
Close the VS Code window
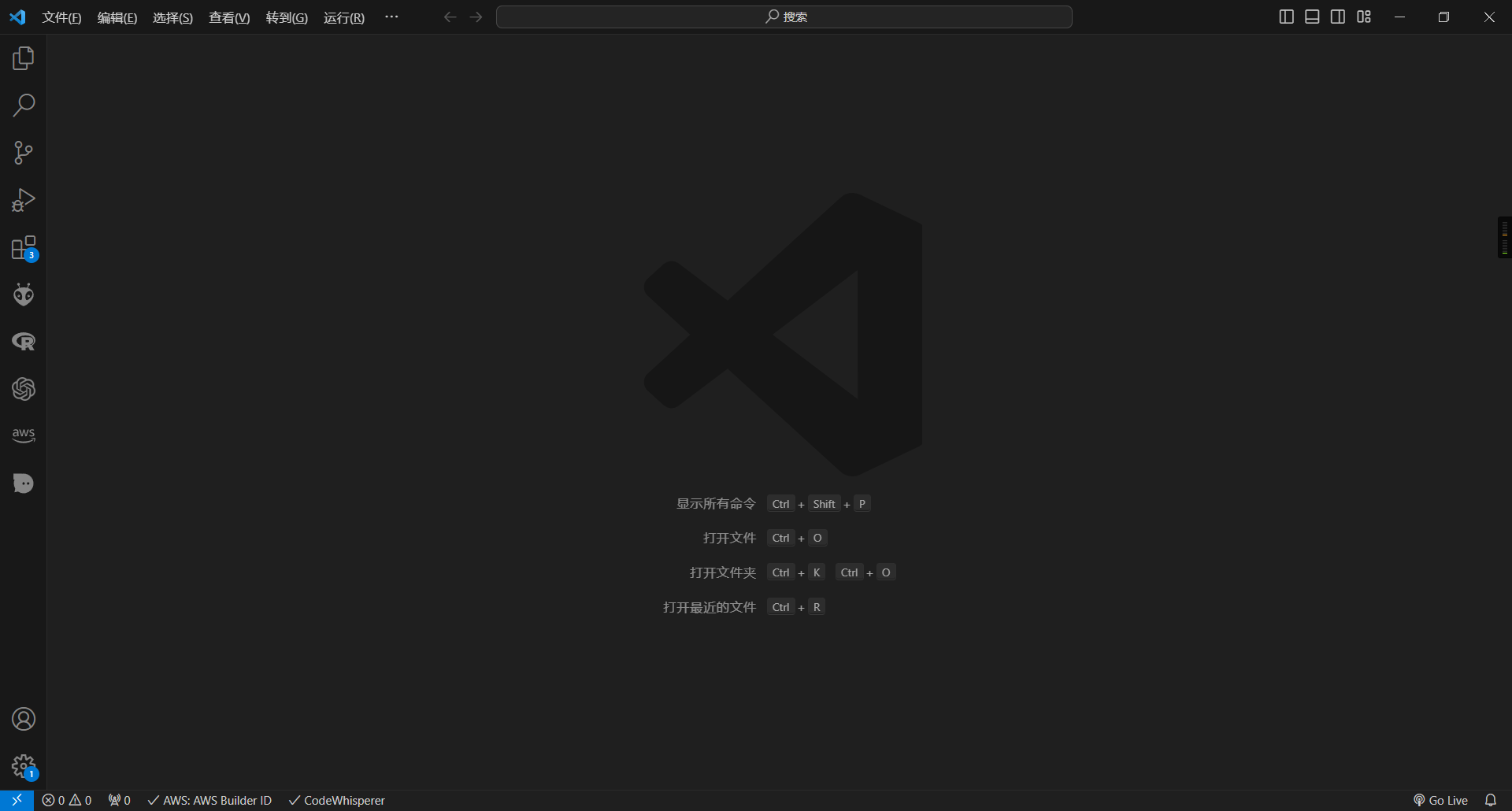1489,17
